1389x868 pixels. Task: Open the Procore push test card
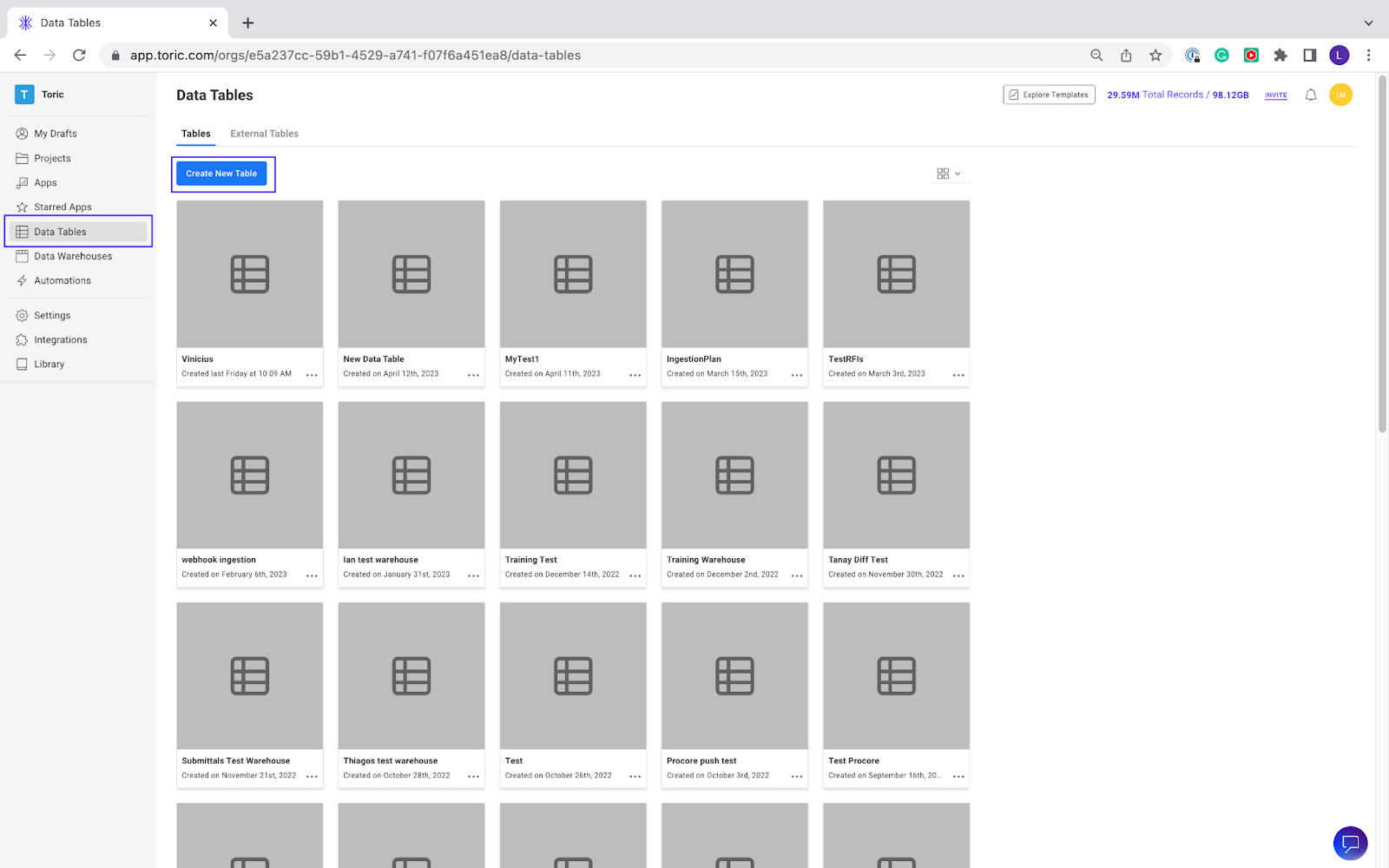(734, 694)
